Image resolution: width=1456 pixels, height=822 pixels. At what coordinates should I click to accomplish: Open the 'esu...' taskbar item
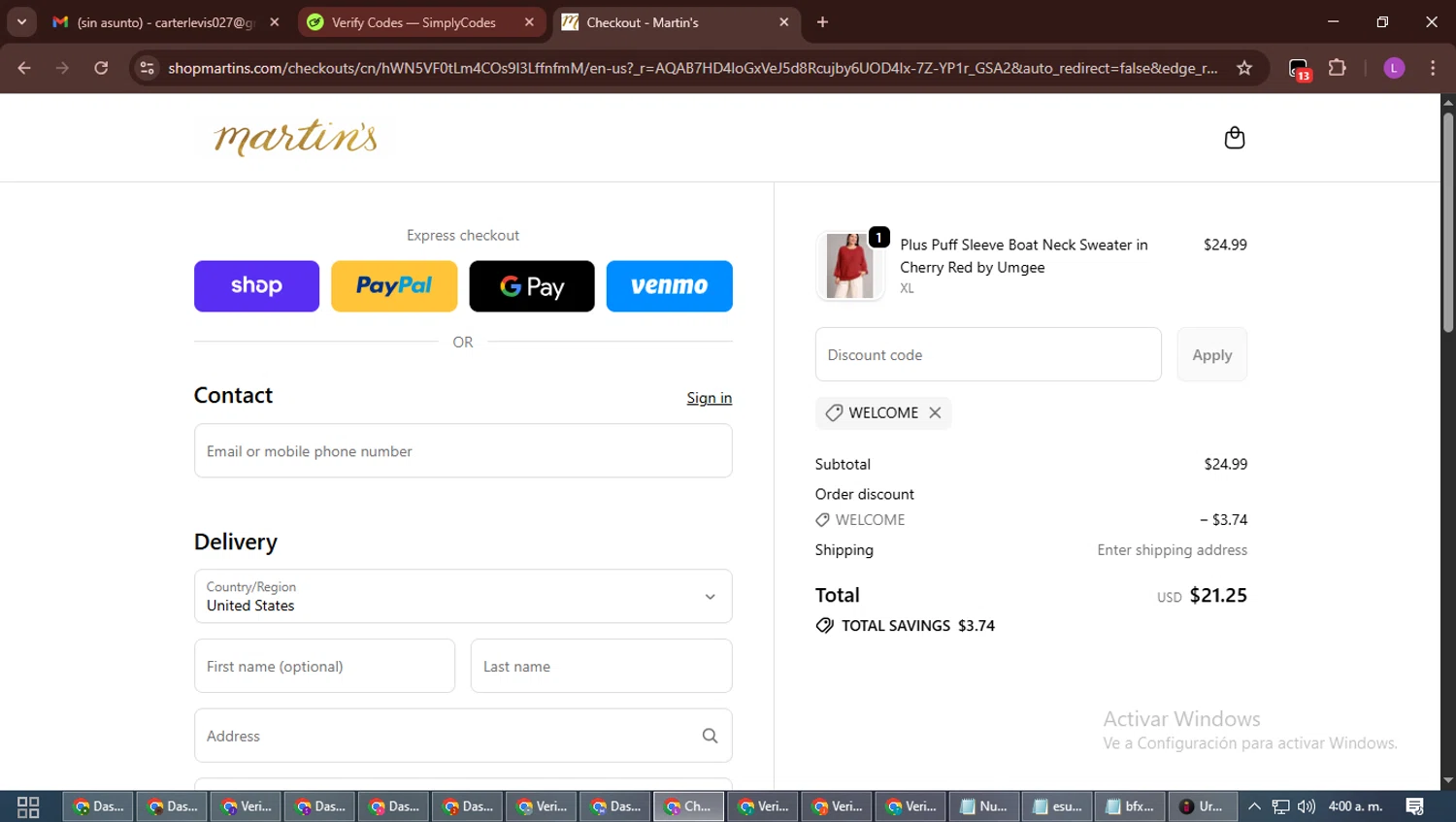(x=1058, y=806)
